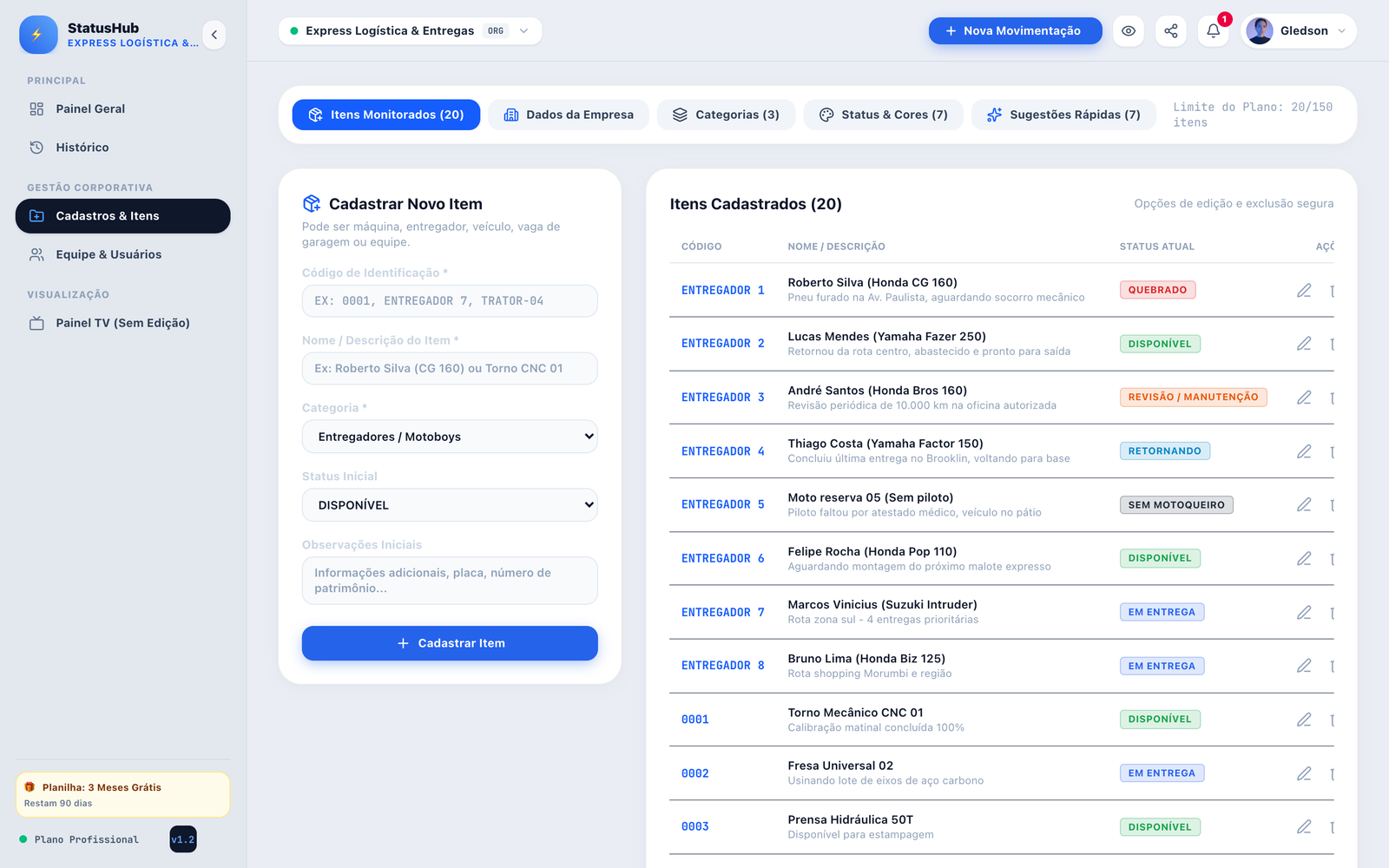Viewport: 1389px width, 868px height.
Task: Click the Observações Iniciais text area
Action: 450,581
